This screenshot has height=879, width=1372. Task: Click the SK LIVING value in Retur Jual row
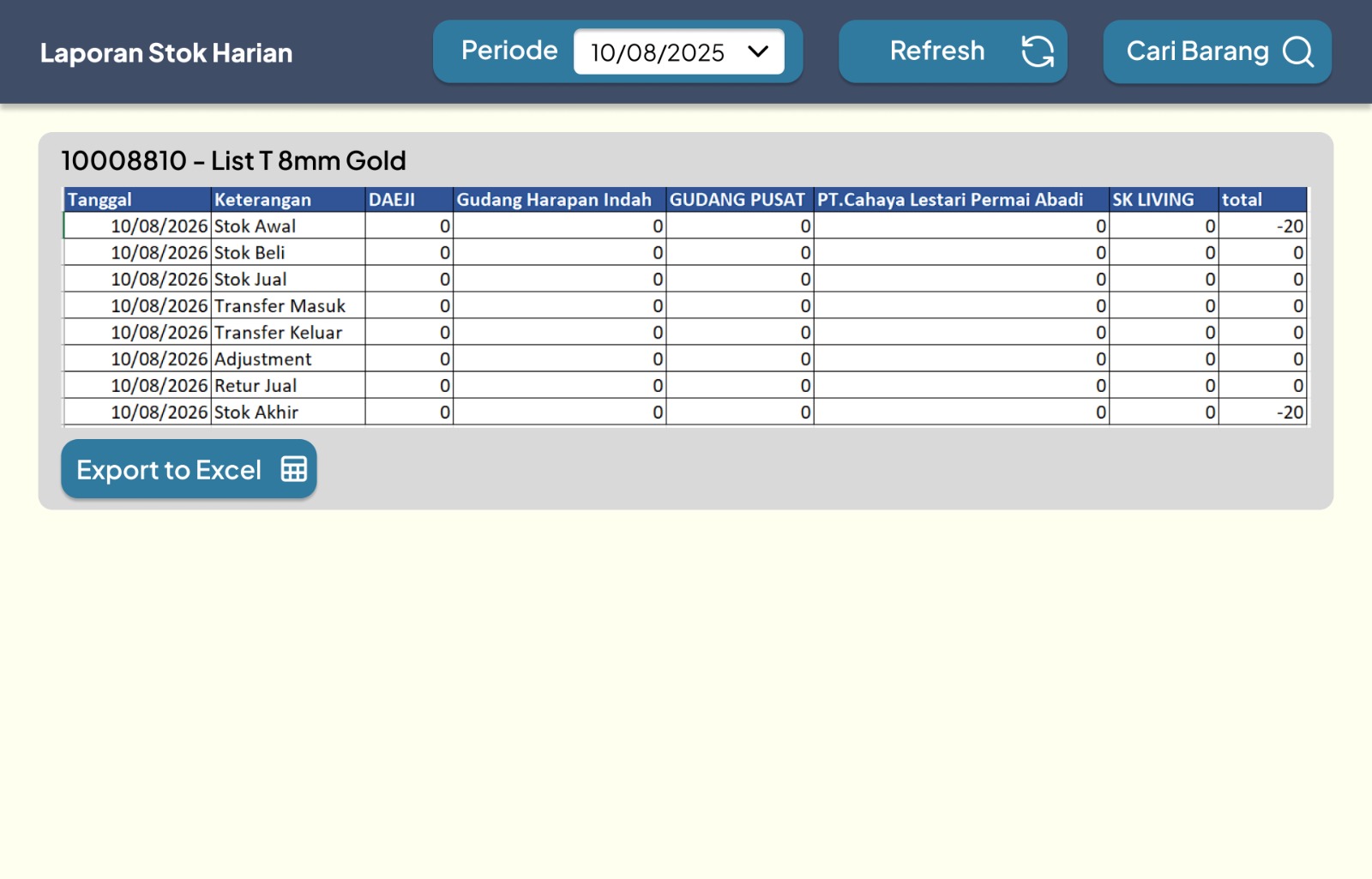(1164, 386)
